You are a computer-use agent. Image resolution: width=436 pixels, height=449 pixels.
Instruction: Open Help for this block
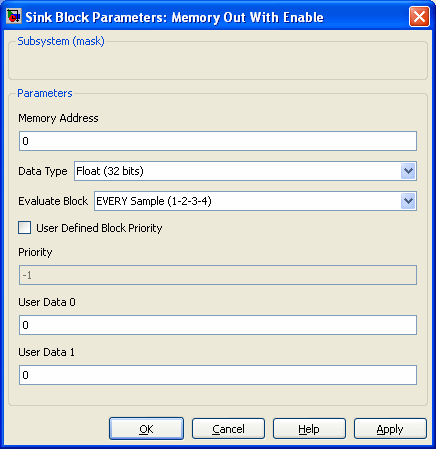point(309,429)
